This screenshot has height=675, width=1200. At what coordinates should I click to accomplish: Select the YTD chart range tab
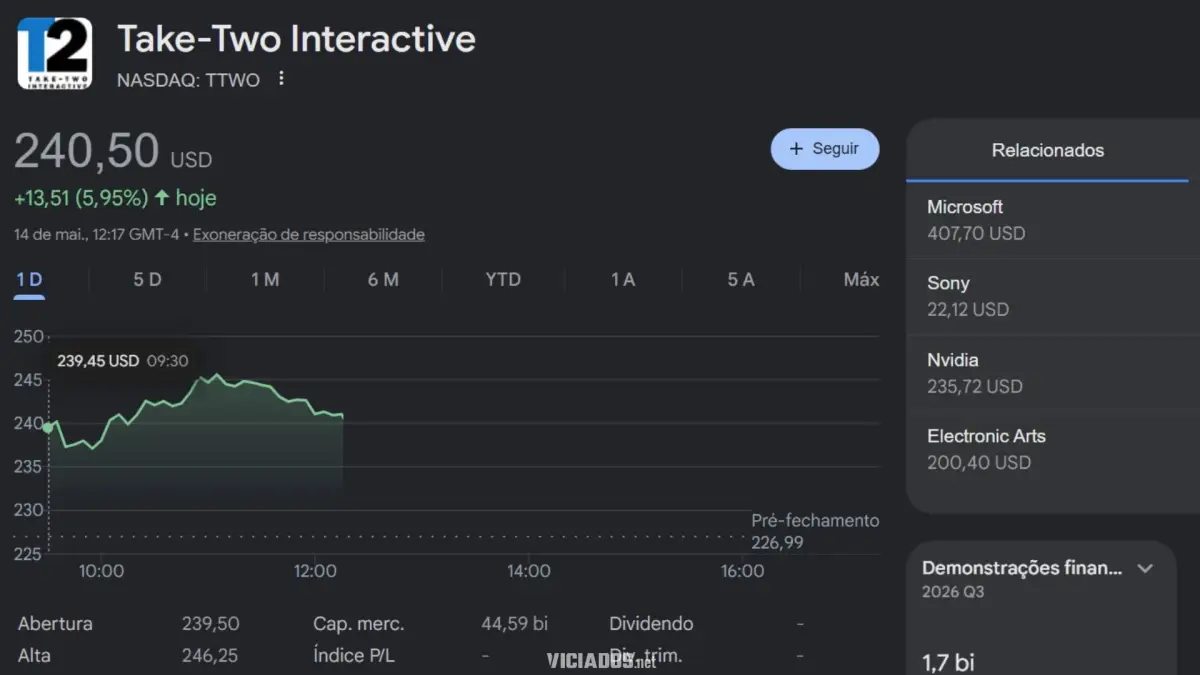point(503,280)
